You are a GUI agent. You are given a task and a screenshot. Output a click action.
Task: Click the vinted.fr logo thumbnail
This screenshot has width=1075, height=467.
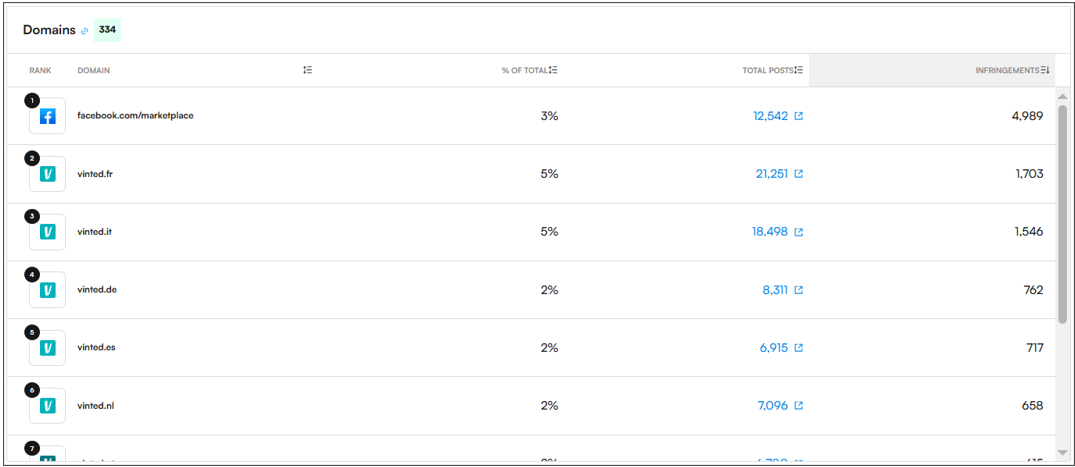[47, 174]
